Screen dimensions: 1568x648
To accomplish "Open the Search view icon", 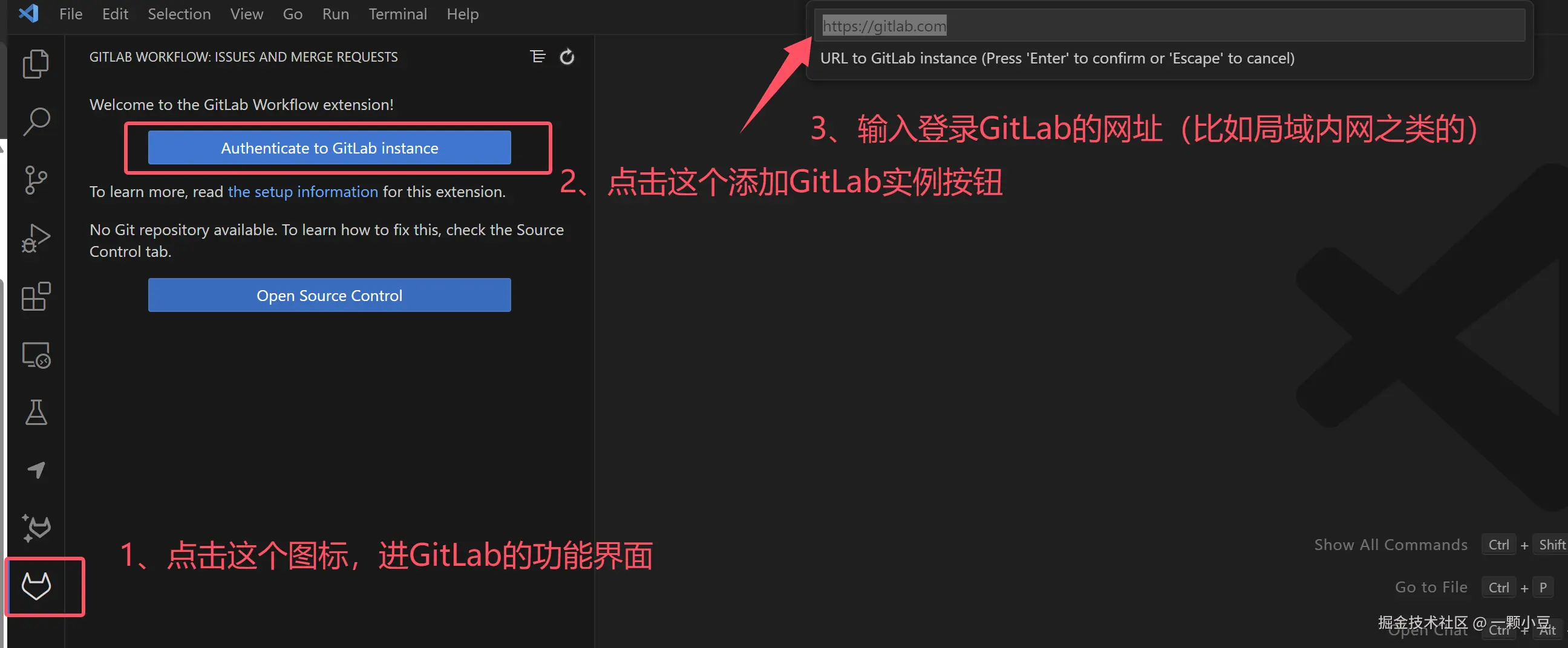I will pyautogui.click(x=36, y=121).
